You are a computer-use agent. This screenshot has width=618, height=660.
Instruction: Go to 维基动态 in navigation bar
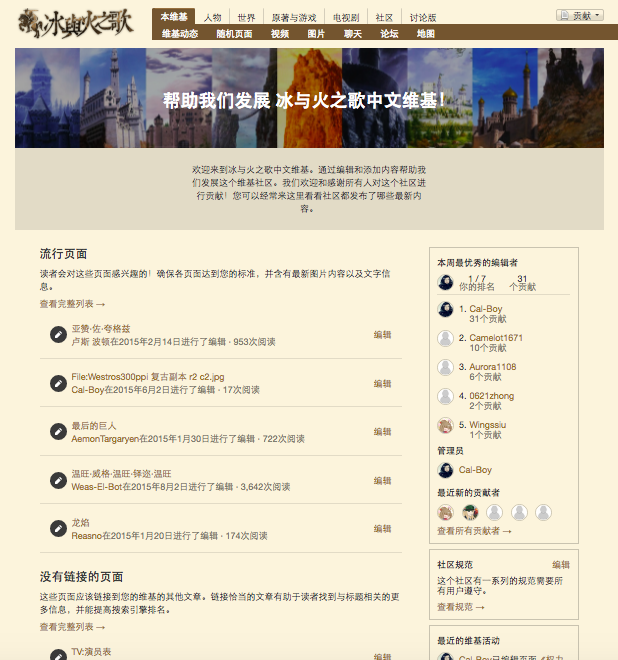[x=180, y=34]
